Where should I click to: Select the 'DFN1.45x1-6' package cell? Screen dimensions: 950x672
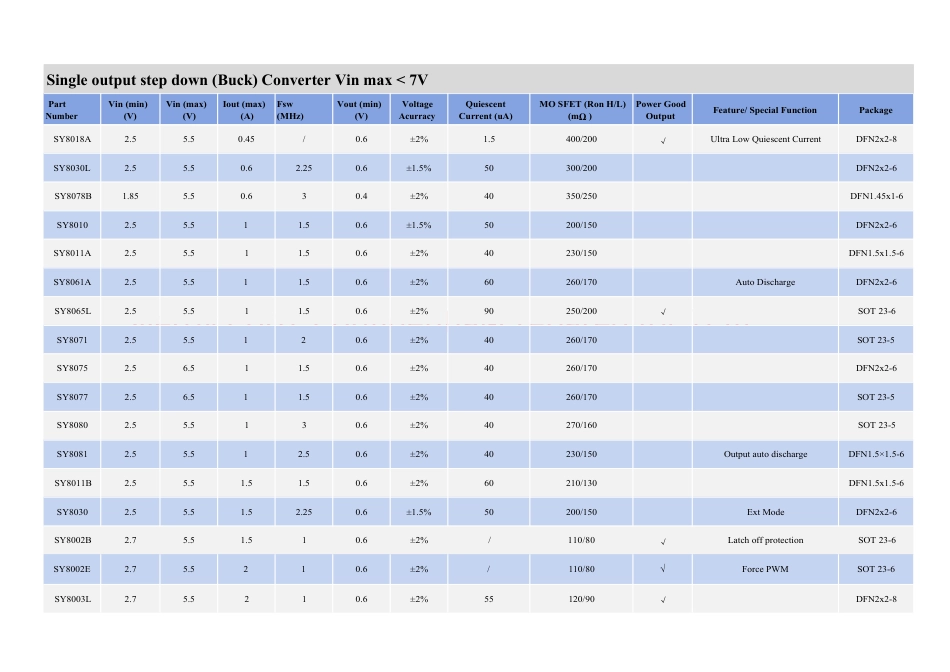[876, 196]
